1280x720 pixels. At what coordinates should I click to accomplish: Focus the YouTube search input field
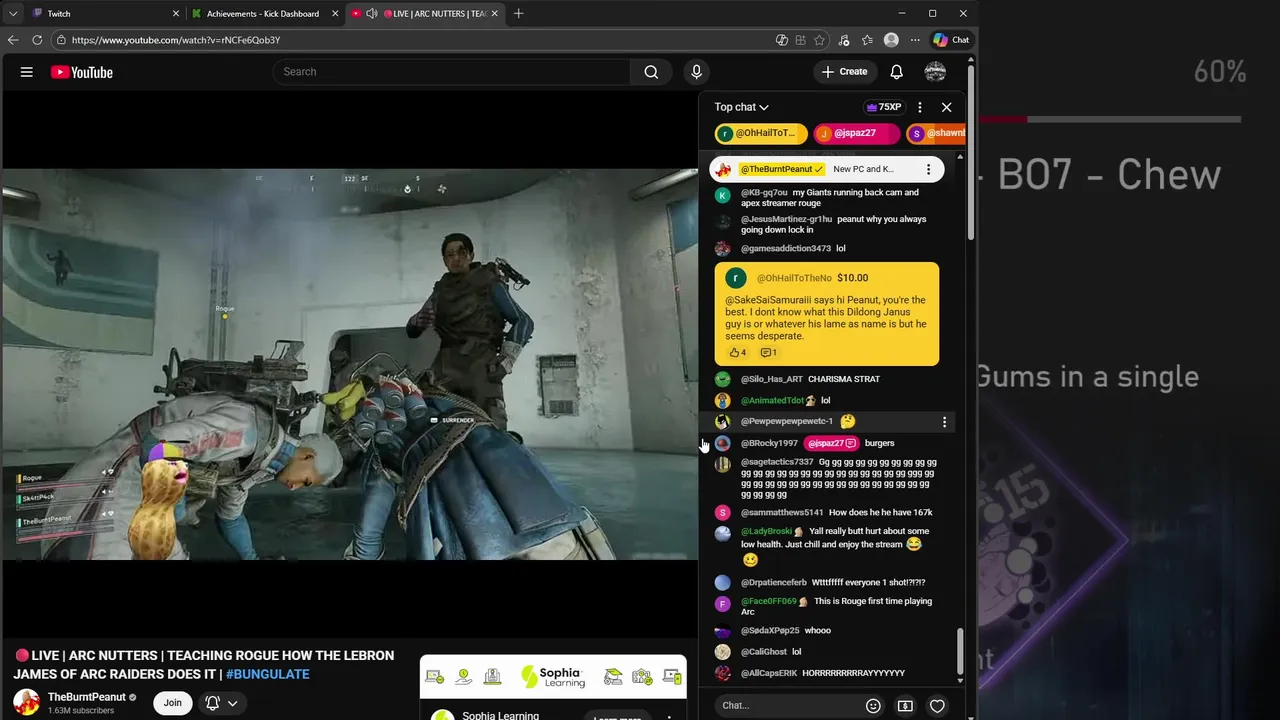click(x=451, y=72)
